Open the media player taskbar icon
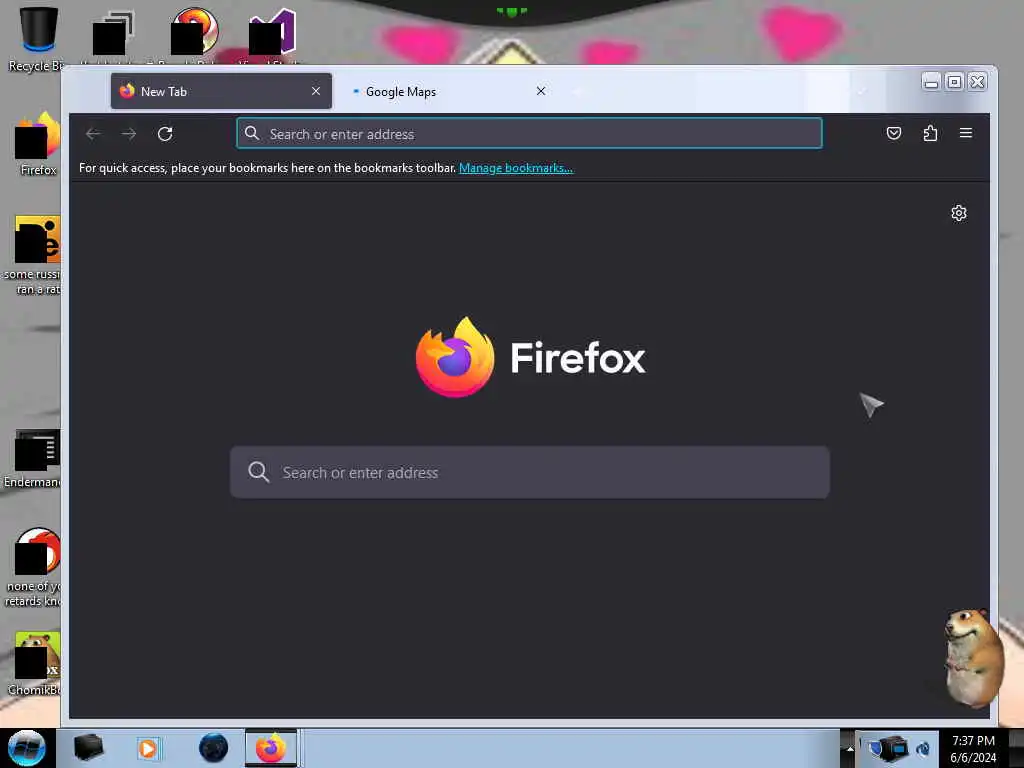Viewport: 1024px width, 768px height. 148,748
